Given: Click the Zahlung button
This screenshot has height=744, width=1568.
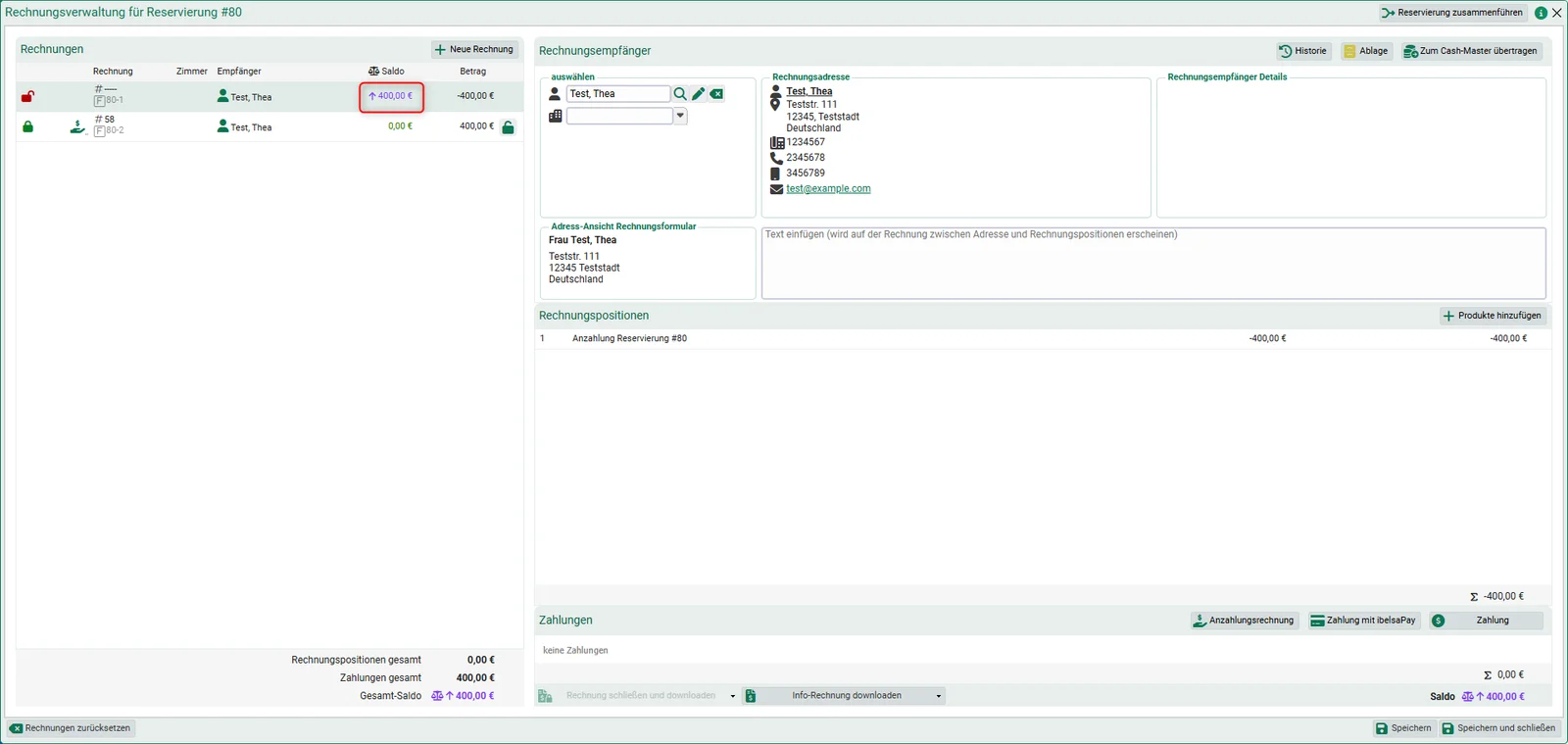Looking at the screenshot, I should pyautogui.click(x=1486, y=620).
